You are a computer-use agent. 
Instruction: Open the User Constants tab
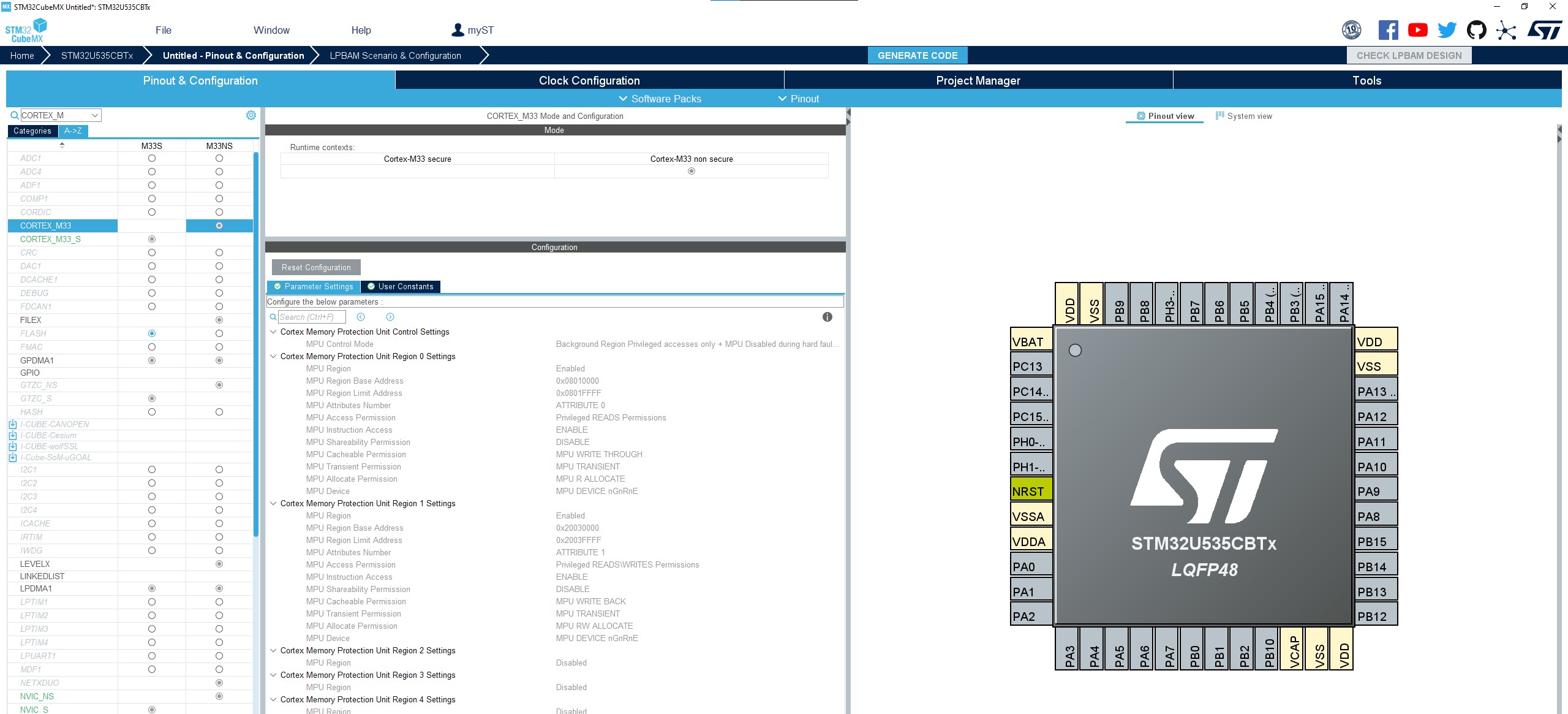coord(401,286)
